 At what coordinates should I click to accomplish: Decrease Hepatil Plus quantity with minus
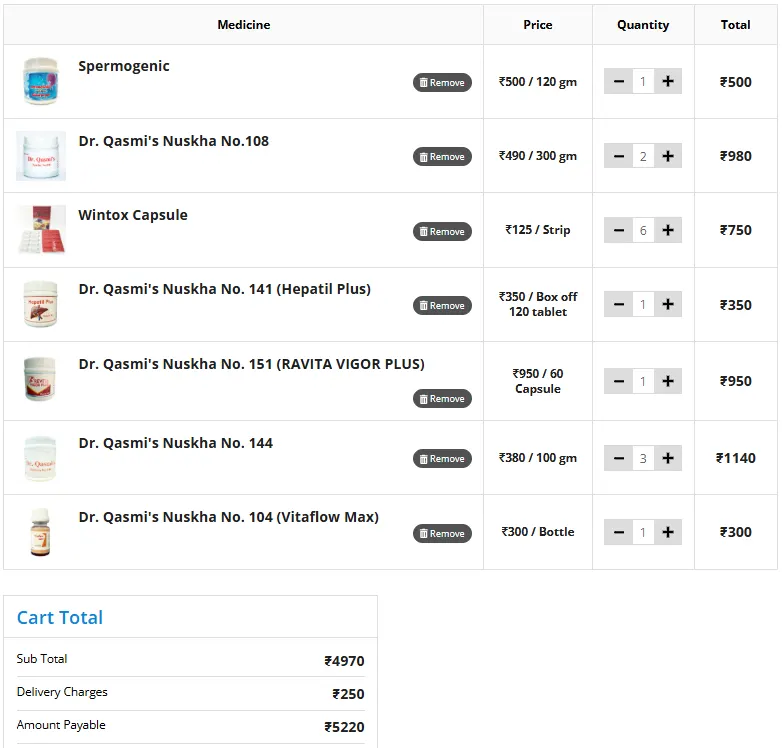click(x=618, y=304)
